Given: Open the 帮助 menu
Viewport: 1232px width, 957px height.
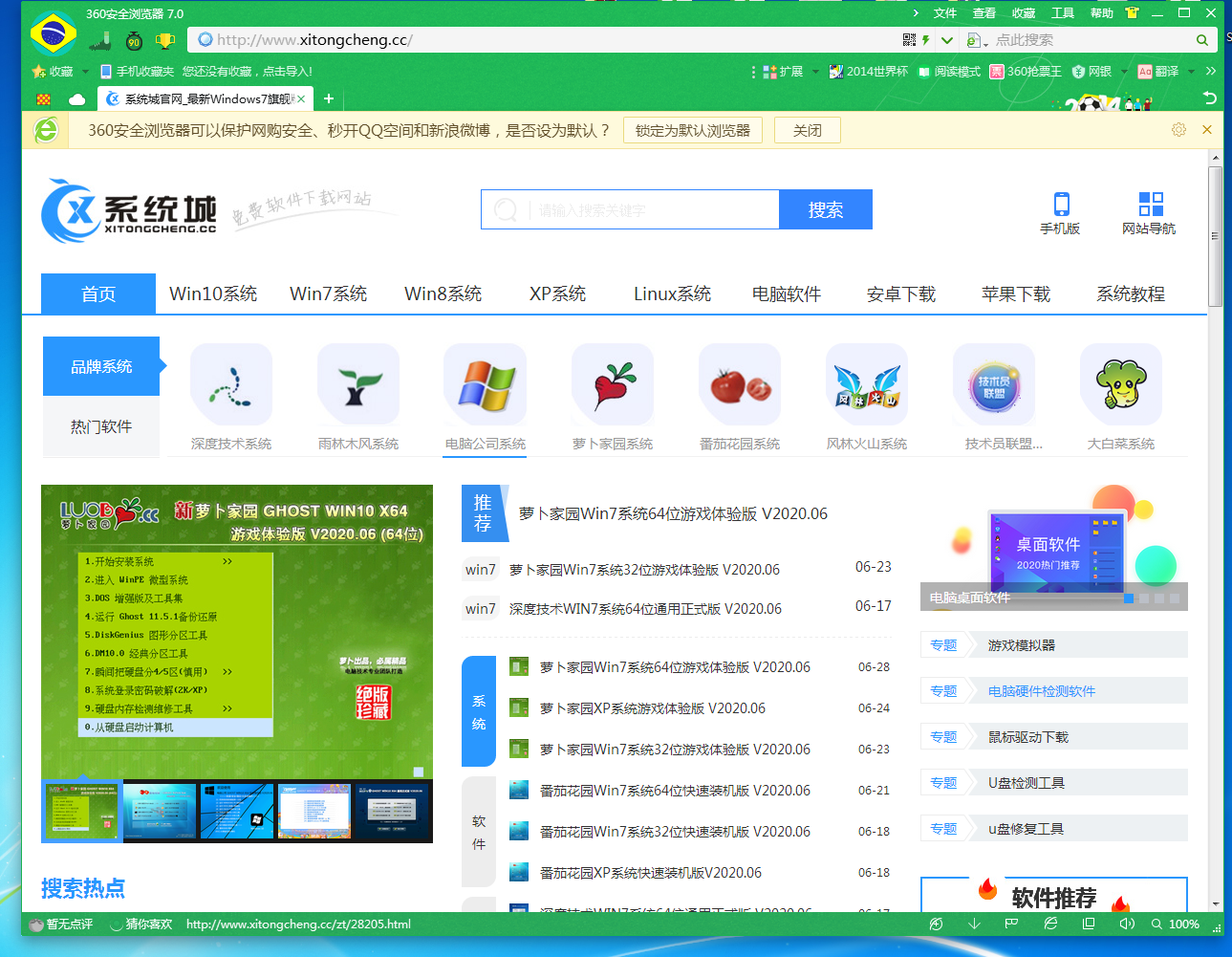Looking at the screenshot, I should pyautogui.click(x=1102, y=13).
